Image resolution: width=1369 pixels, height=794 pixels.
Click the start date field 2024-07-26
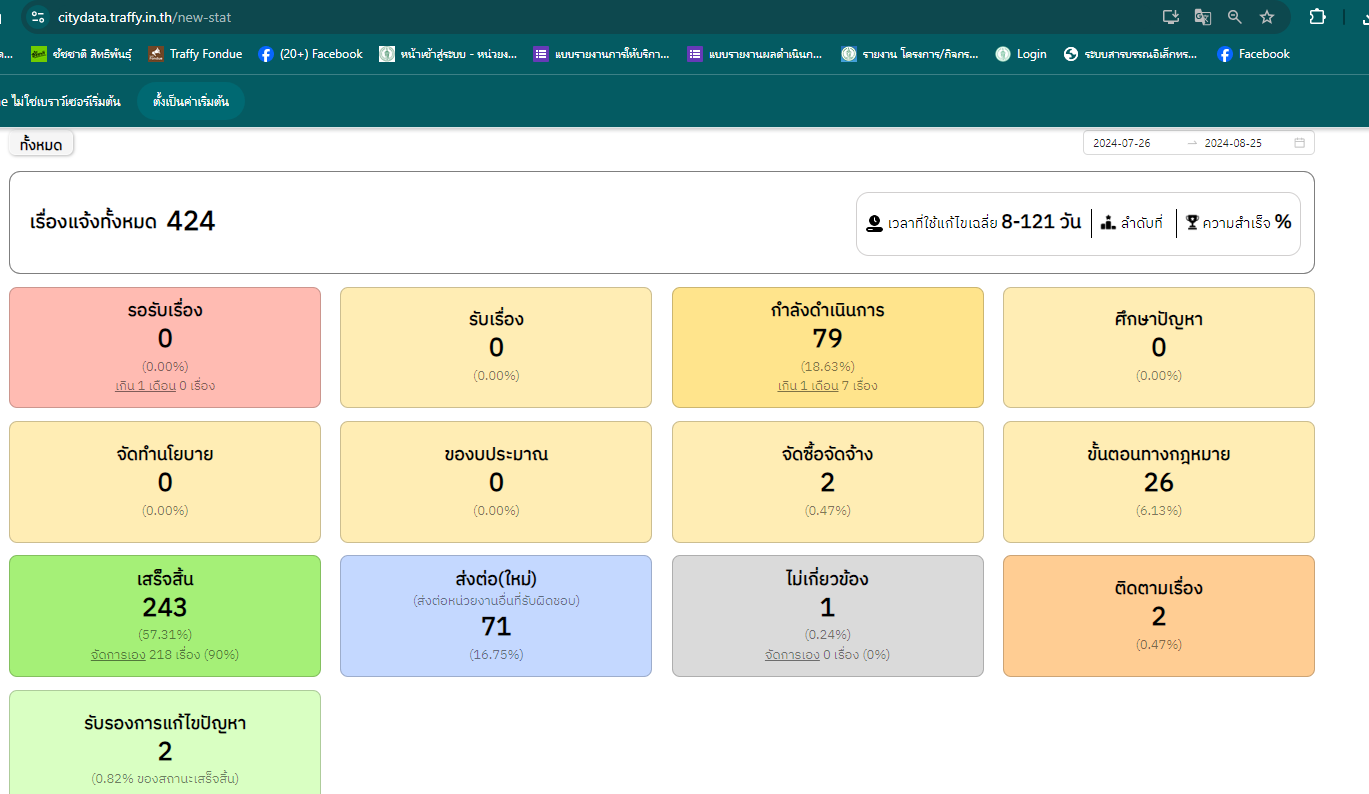point(1122,143)
